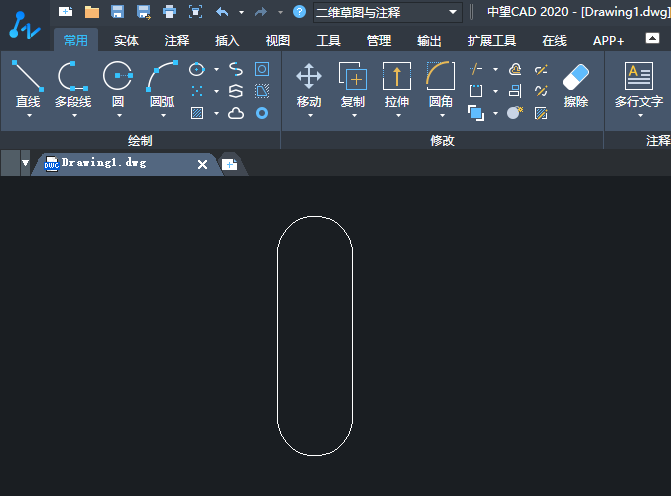Switch to the 实体 ribbon tab

126,40
